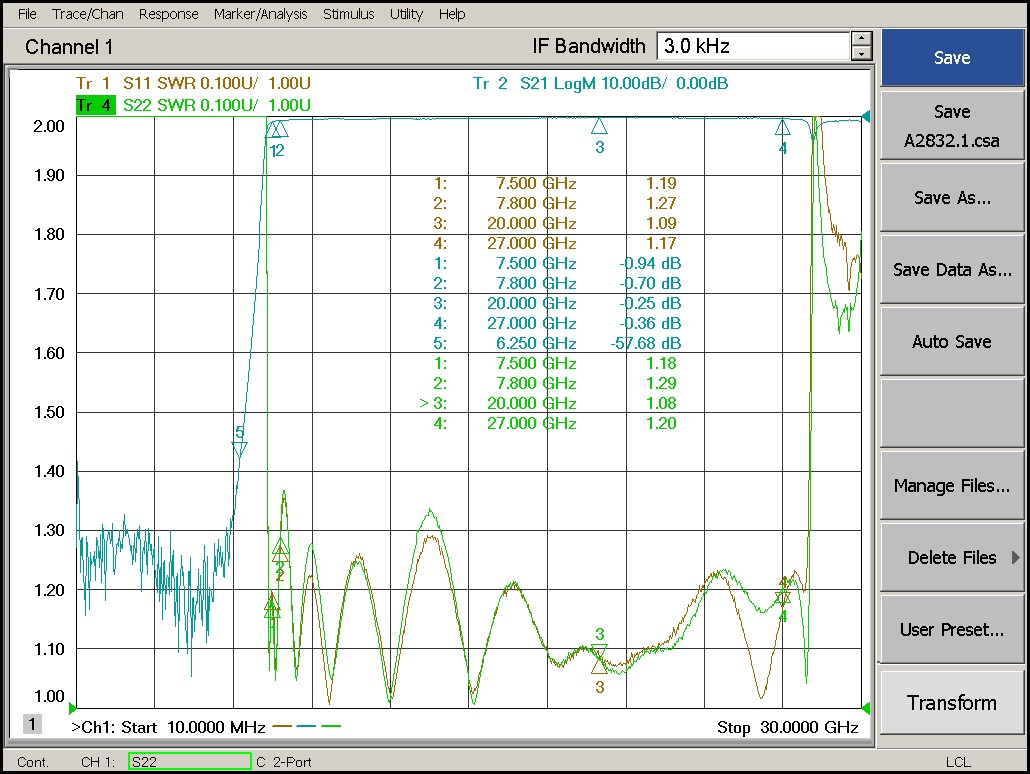Open the Response menu
Screen dimensions: 1030x774
tap(168, 14)
